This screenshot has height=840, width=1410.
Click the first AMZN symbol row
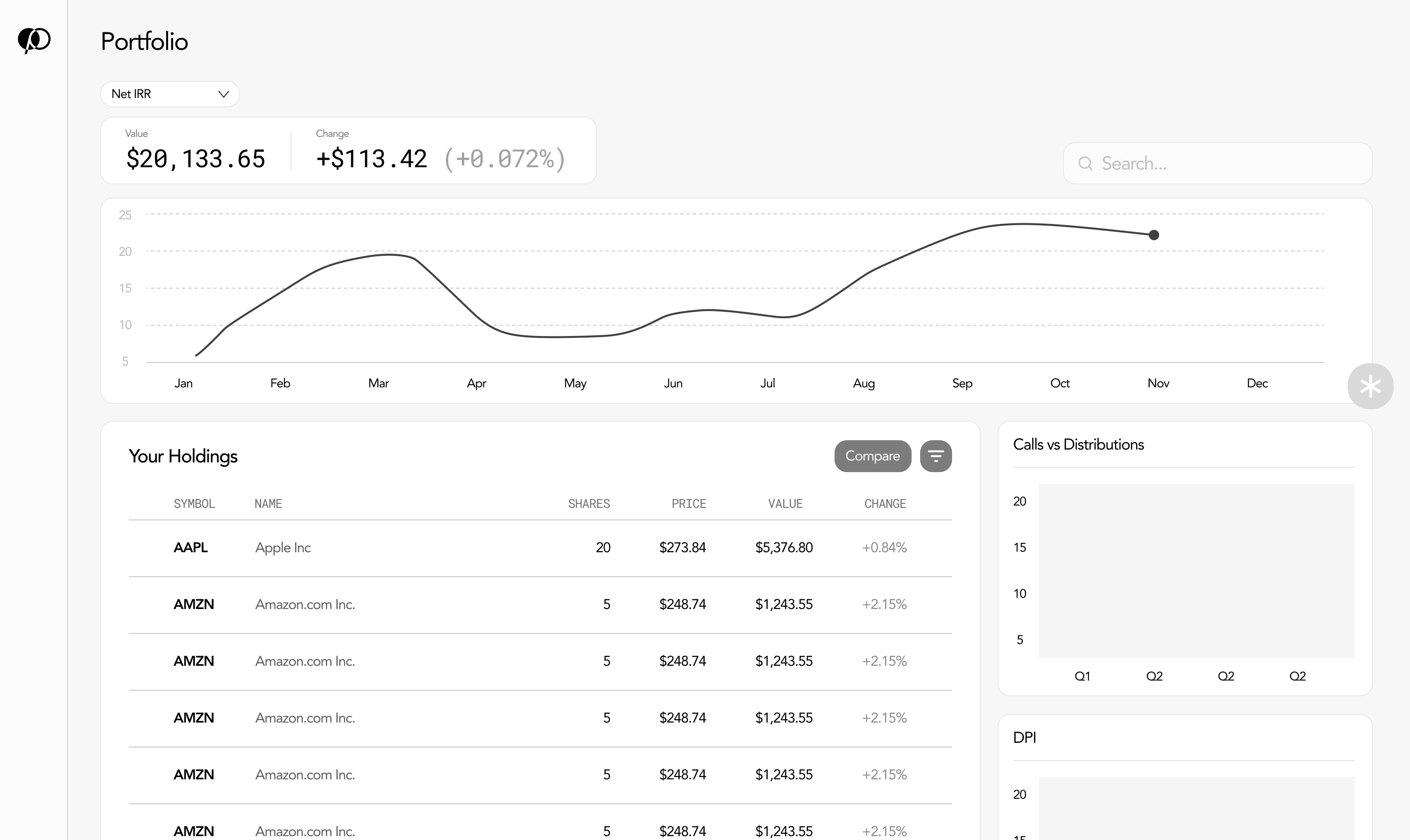[194, 605]
